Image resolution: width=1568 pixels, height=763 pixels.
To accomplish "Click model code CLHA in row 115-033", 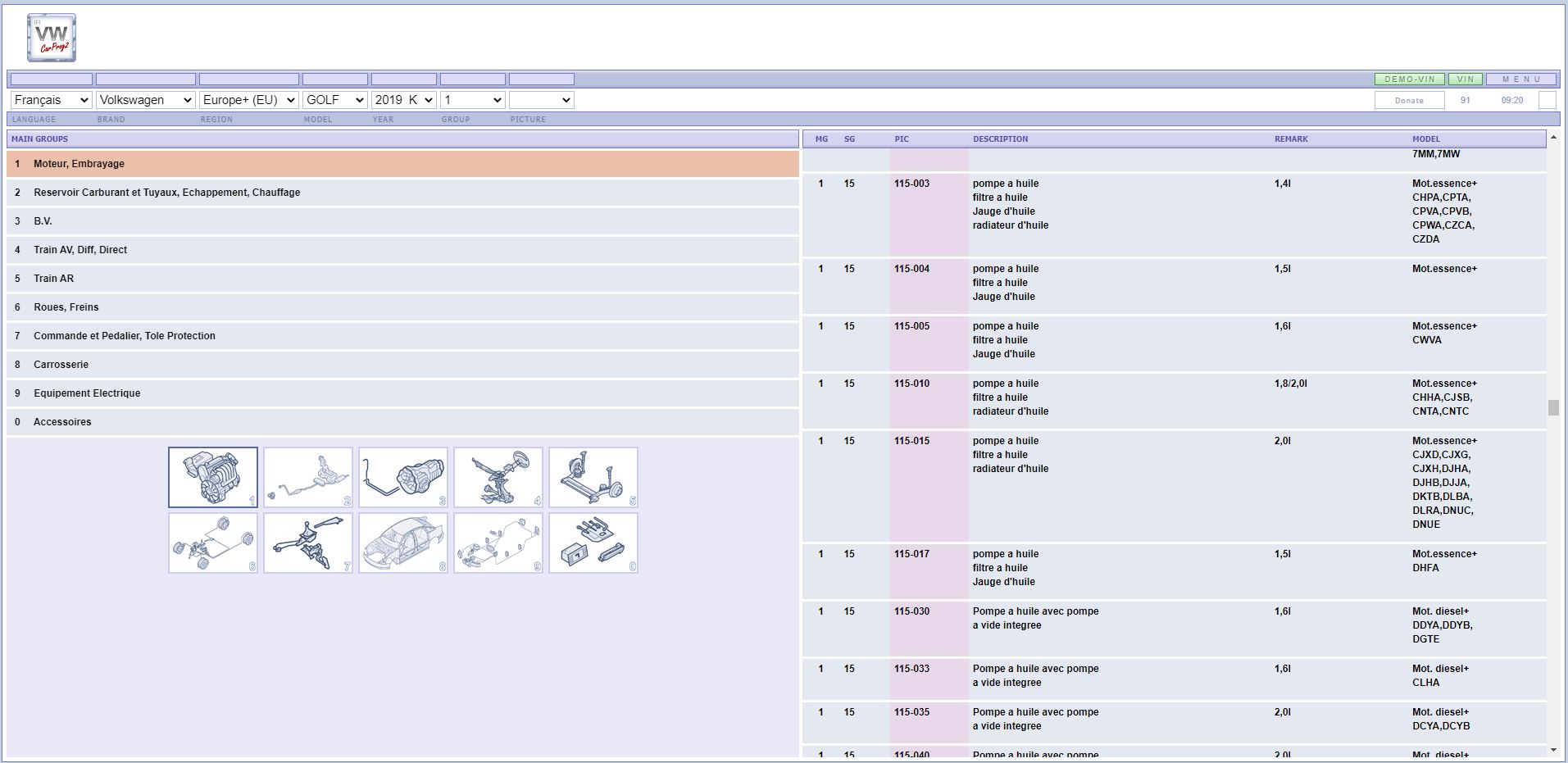I will 1425,683.
